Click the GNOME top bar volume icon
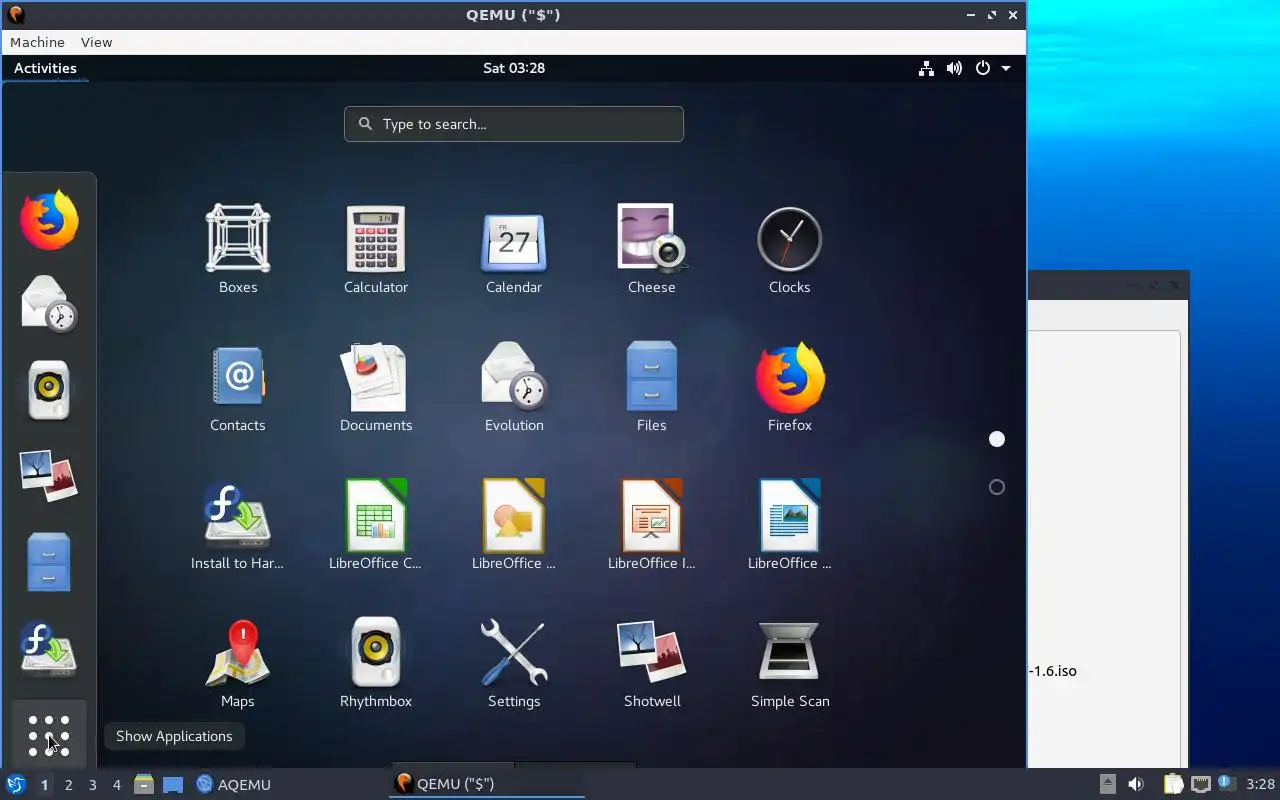 point(955,68)
